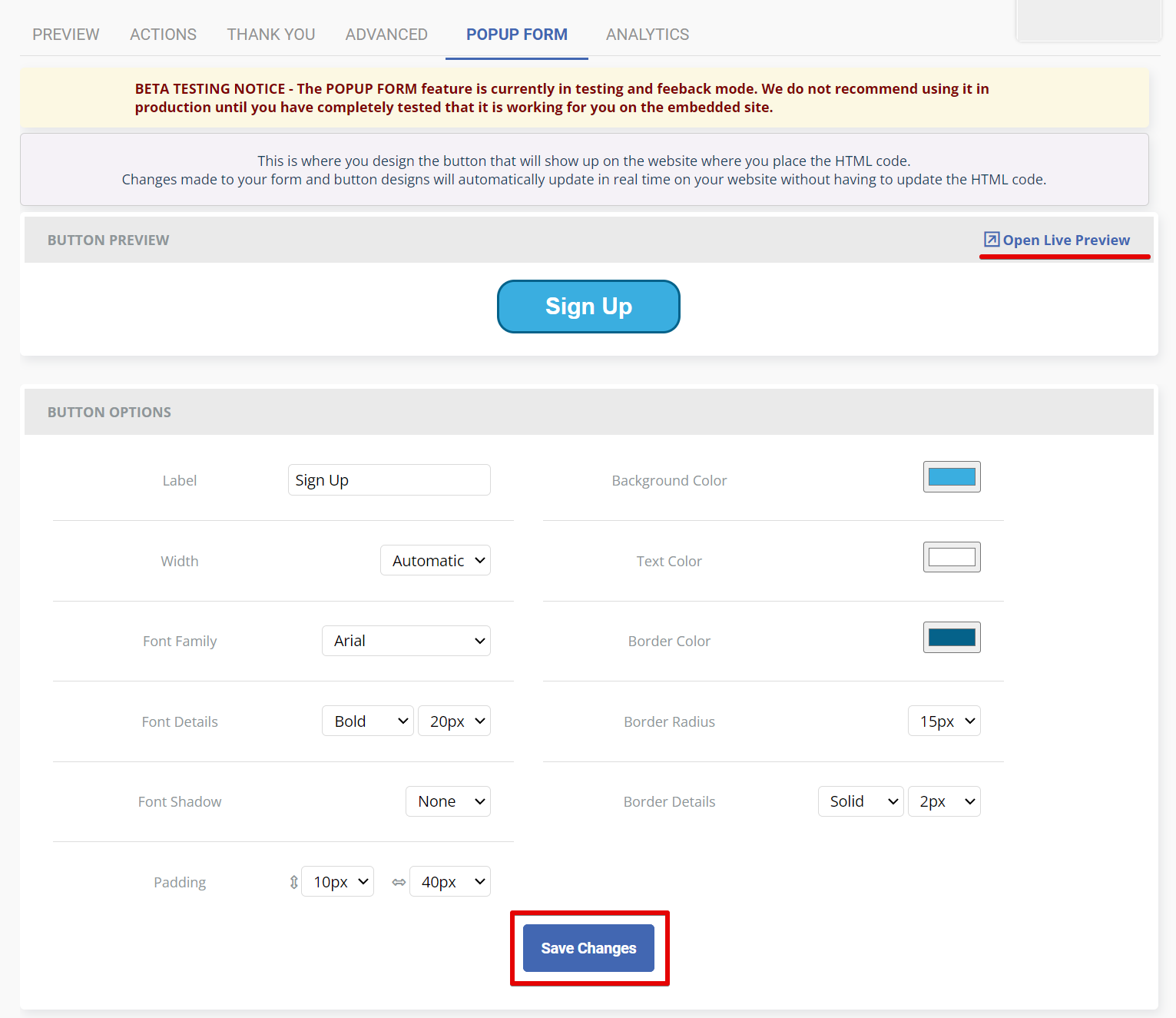Open the Bold font weight dropdown
1176x1018 pixels.
click(368, 721)
